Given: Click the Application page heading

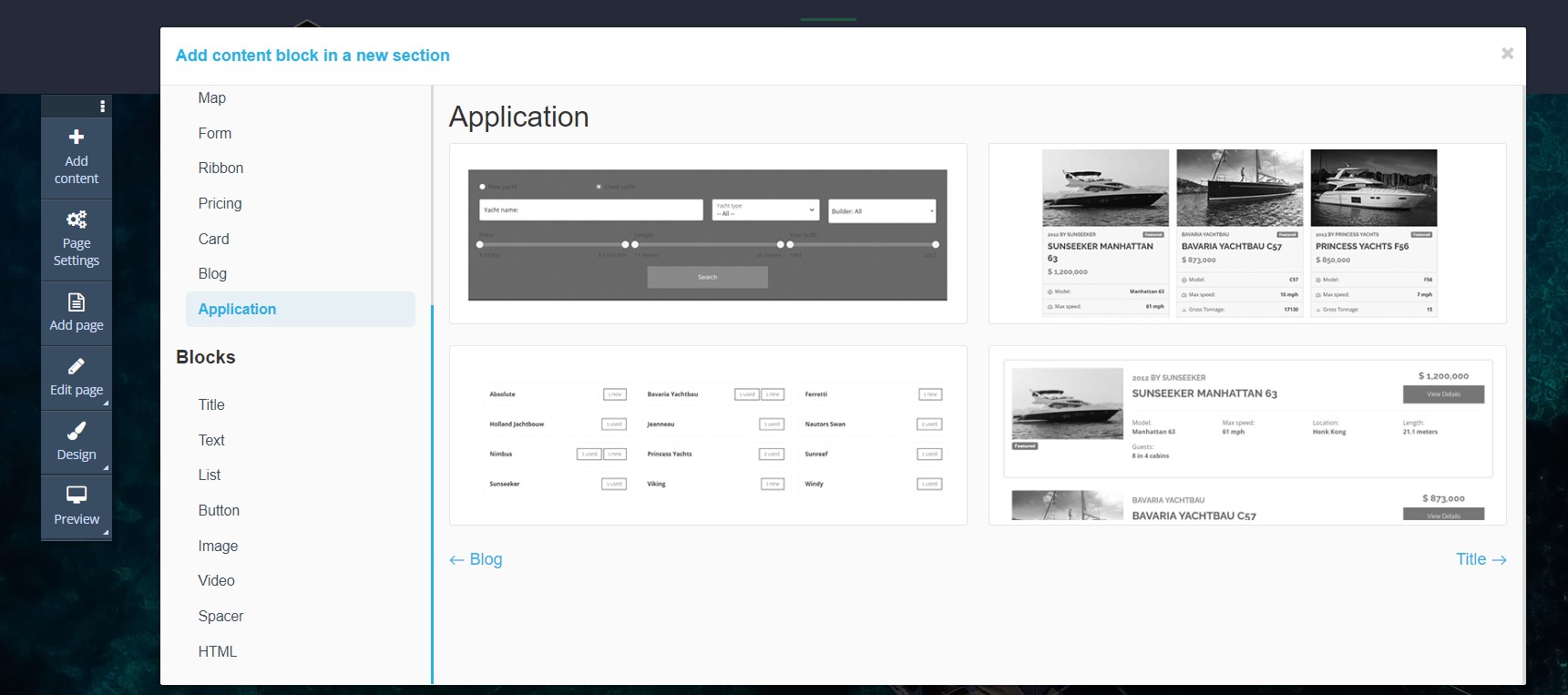Looking at the screenshot, I should point(518,117).
